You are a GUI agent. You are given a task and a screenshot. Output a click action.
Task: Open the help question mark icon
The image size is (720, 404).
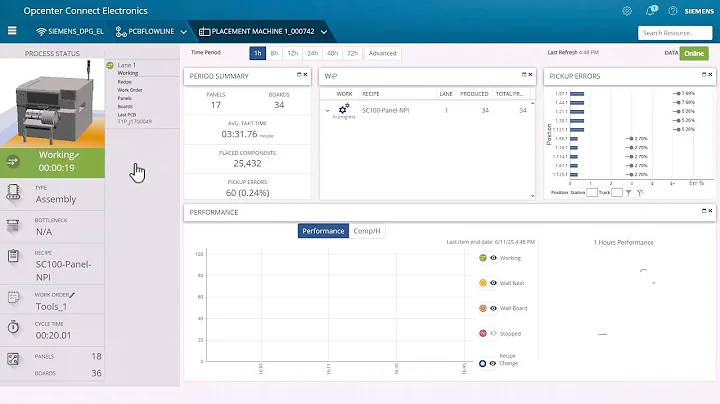click(x=673, y=11)
